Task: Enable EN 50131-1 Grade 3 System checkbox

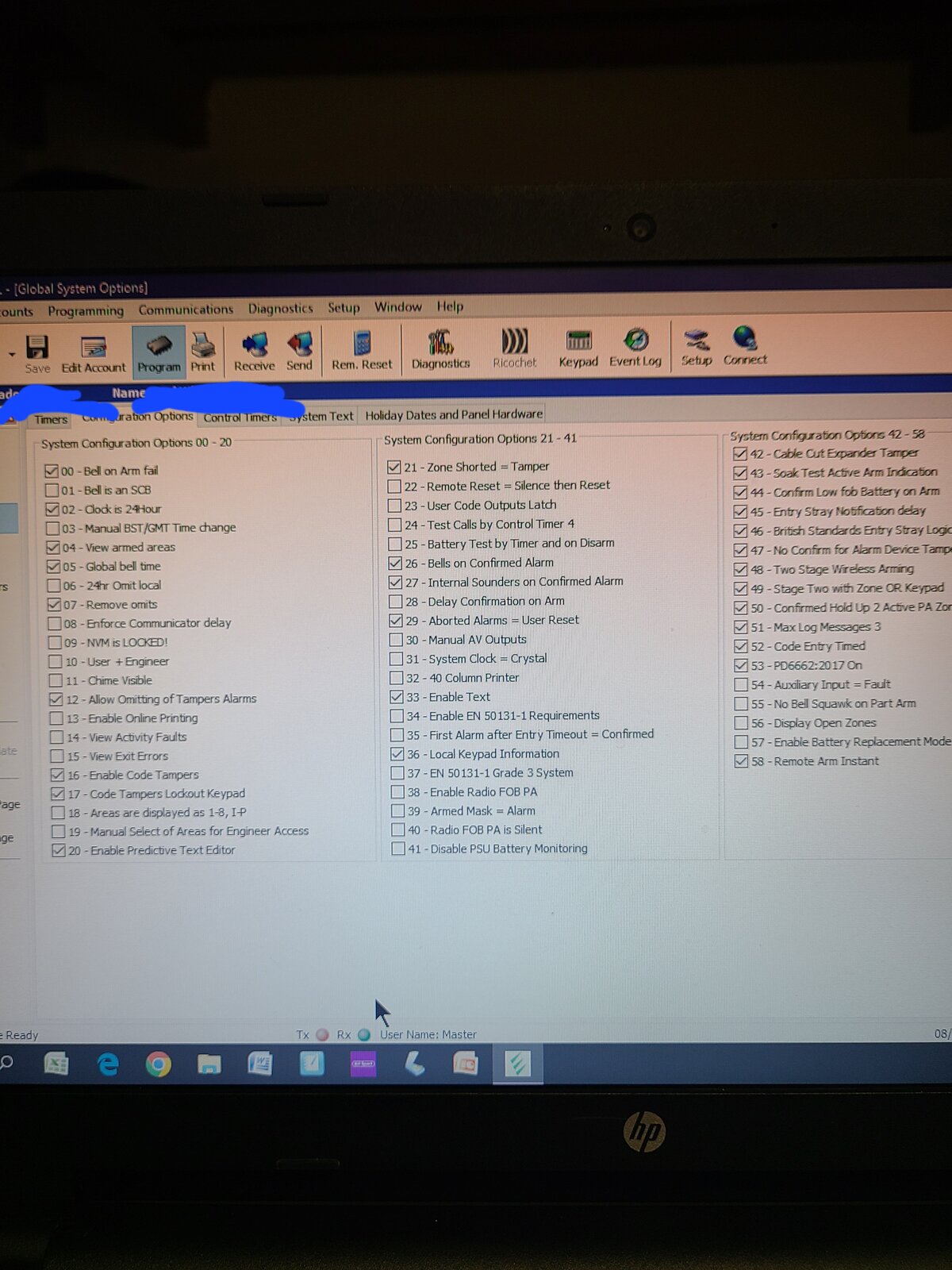Action: [x=398, y=772]
